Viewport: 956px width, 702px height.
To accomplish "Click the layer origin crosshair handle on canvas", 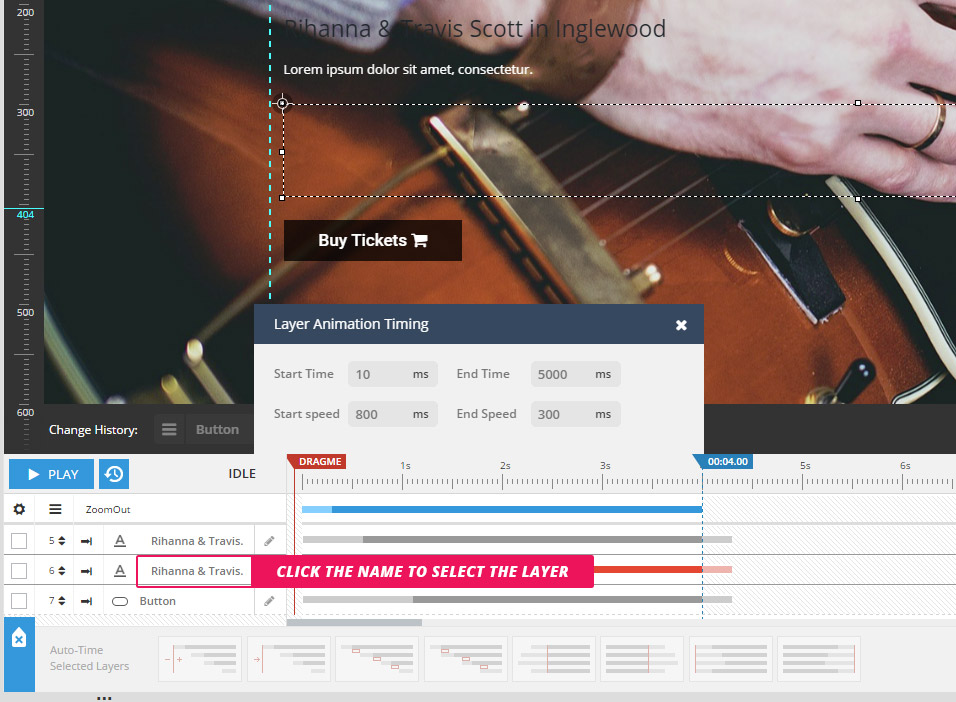I will coord(282,104).
